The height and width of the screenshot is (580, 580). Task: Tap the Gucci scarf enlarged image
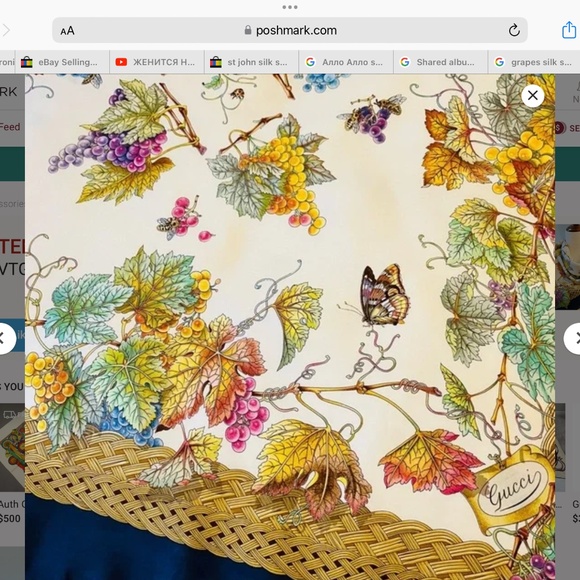[290, 327]
